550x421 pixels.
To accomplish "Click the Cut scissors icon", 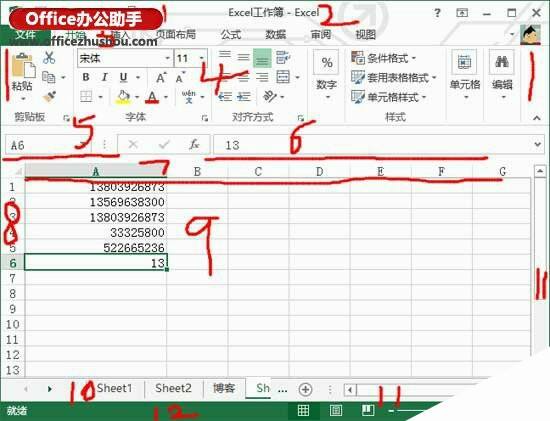I will click(x=49, y=58).
